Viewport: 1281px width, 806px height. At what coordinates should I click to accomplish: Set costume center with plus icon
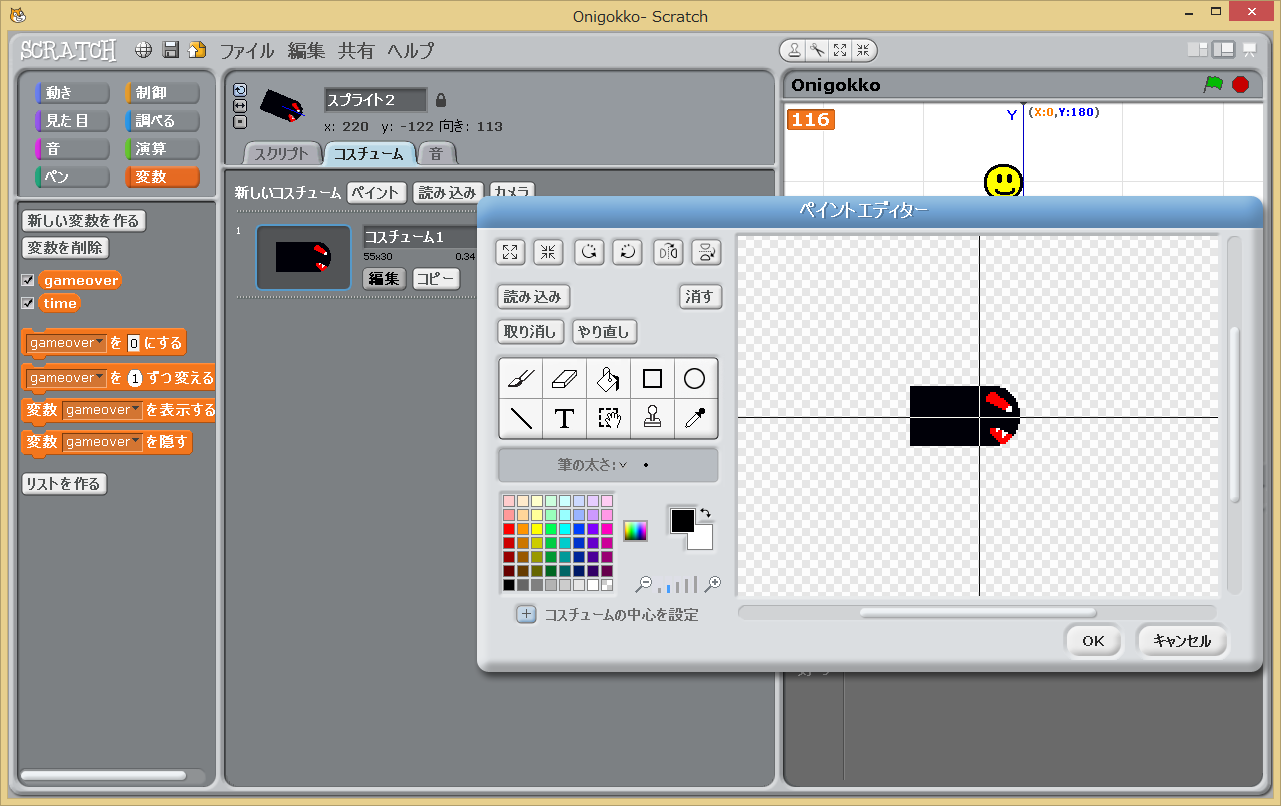click(x=526, y=614)
